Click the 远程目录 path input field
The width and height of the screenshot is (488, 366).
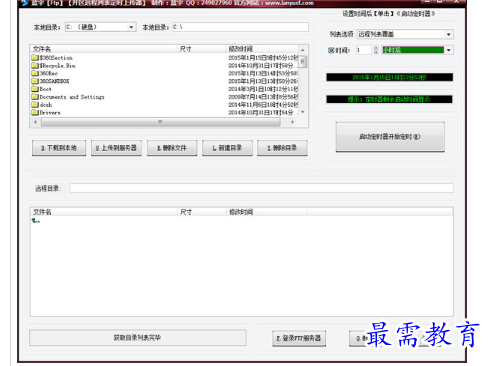tap(261, 188)
